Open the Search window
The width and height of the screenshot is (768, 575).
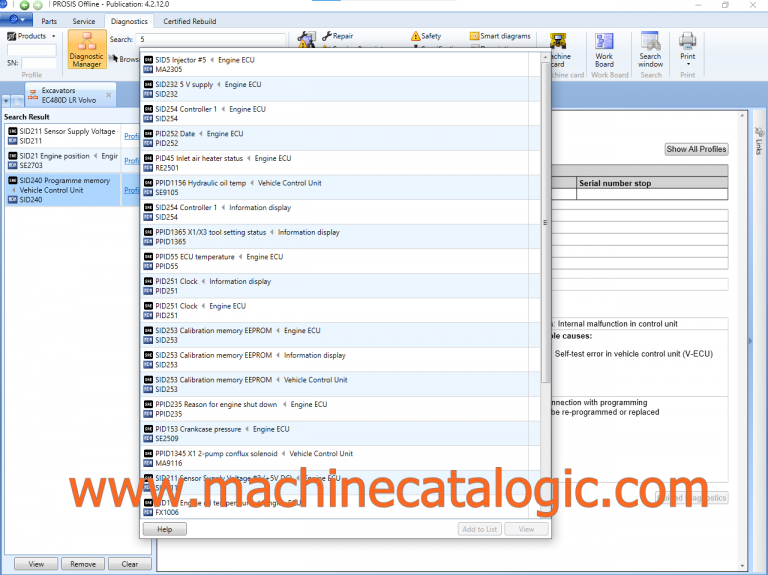point(650,50)
